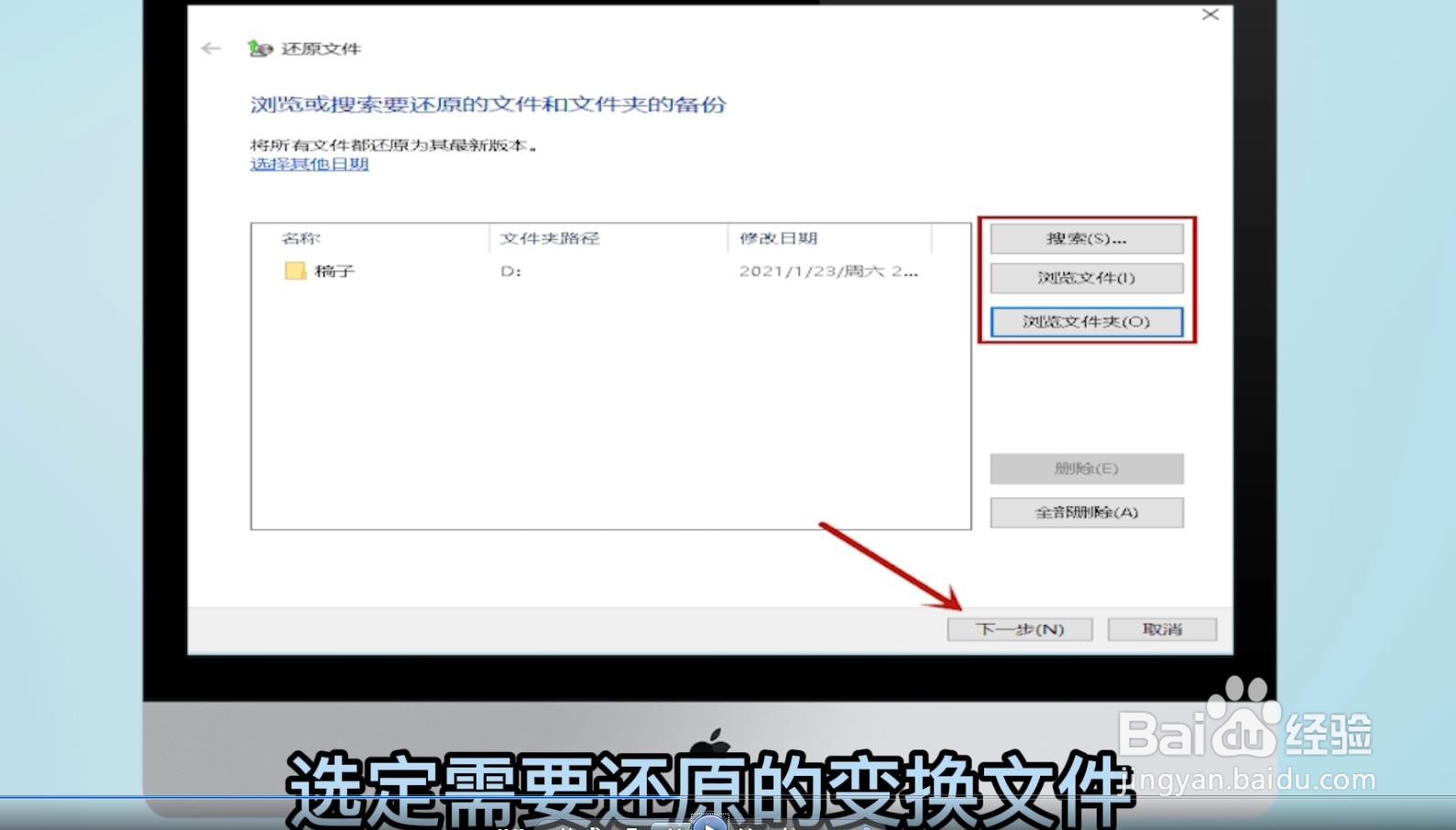Go back using the arrow icon

[x=211, y=49]
